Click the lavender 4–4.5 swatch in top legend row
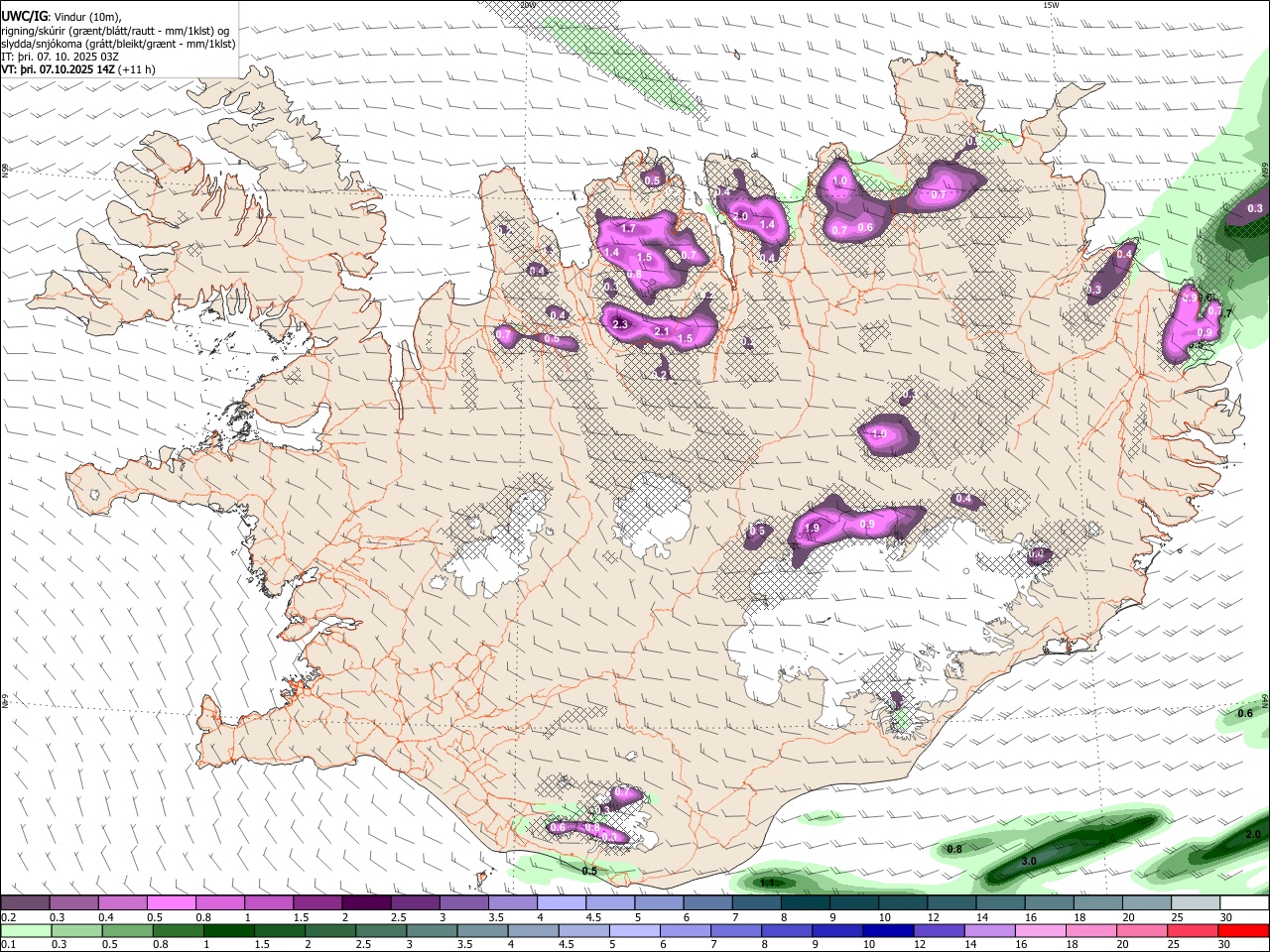Screen dimensions: 1270x952 (x=561, y=903)
